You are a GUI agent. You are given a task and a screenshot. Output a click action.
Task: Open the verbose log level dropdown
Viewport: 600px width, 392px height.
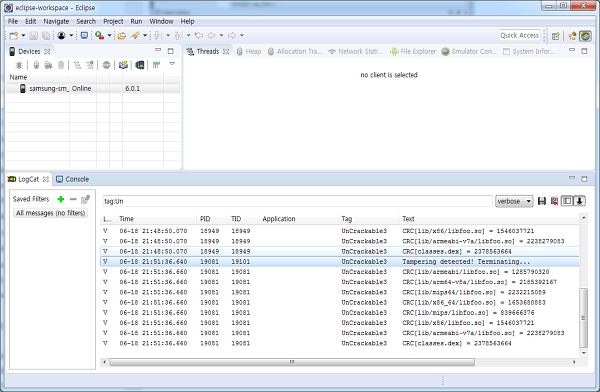(514, 201)
